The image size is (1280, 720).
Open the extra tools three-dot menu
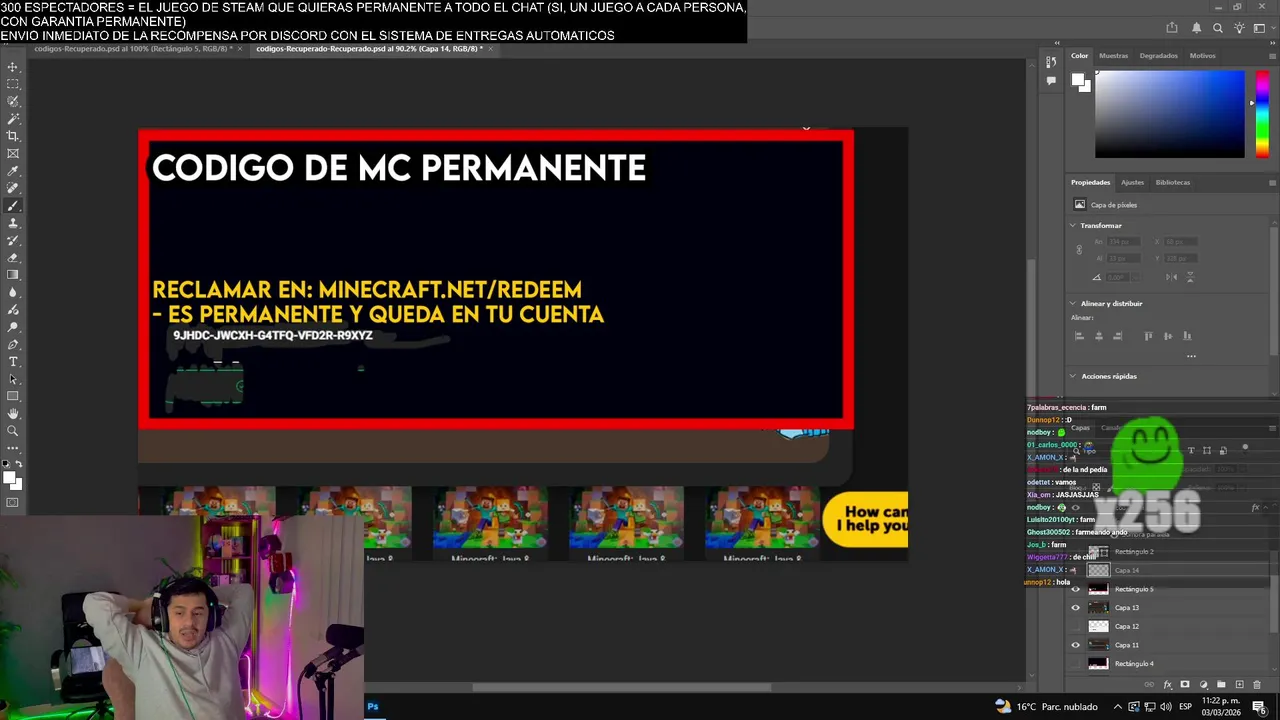point(13,448)
